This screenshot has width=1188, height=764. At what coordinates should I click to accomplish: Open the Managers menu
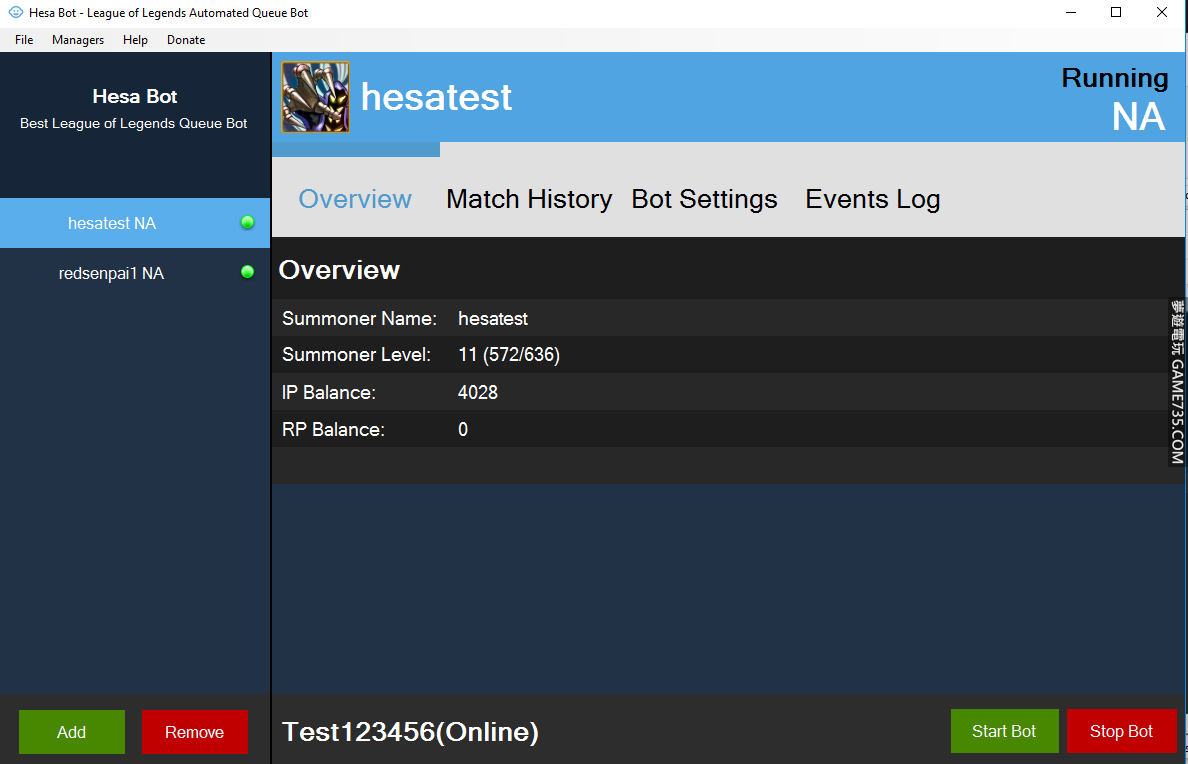(x=78, y=40)
